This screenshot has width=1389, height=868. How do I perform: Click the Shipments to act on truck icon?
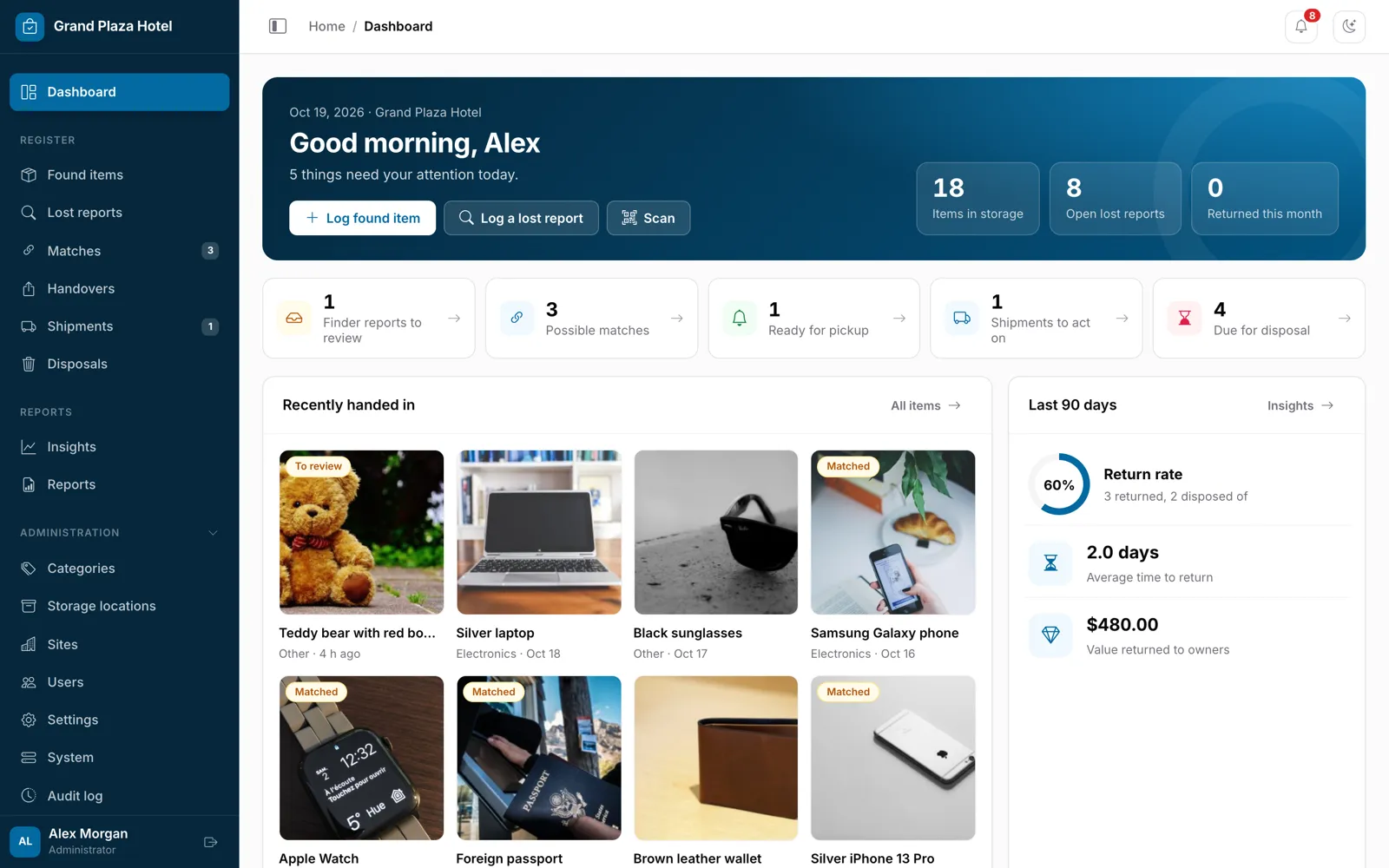coord(962,318)
